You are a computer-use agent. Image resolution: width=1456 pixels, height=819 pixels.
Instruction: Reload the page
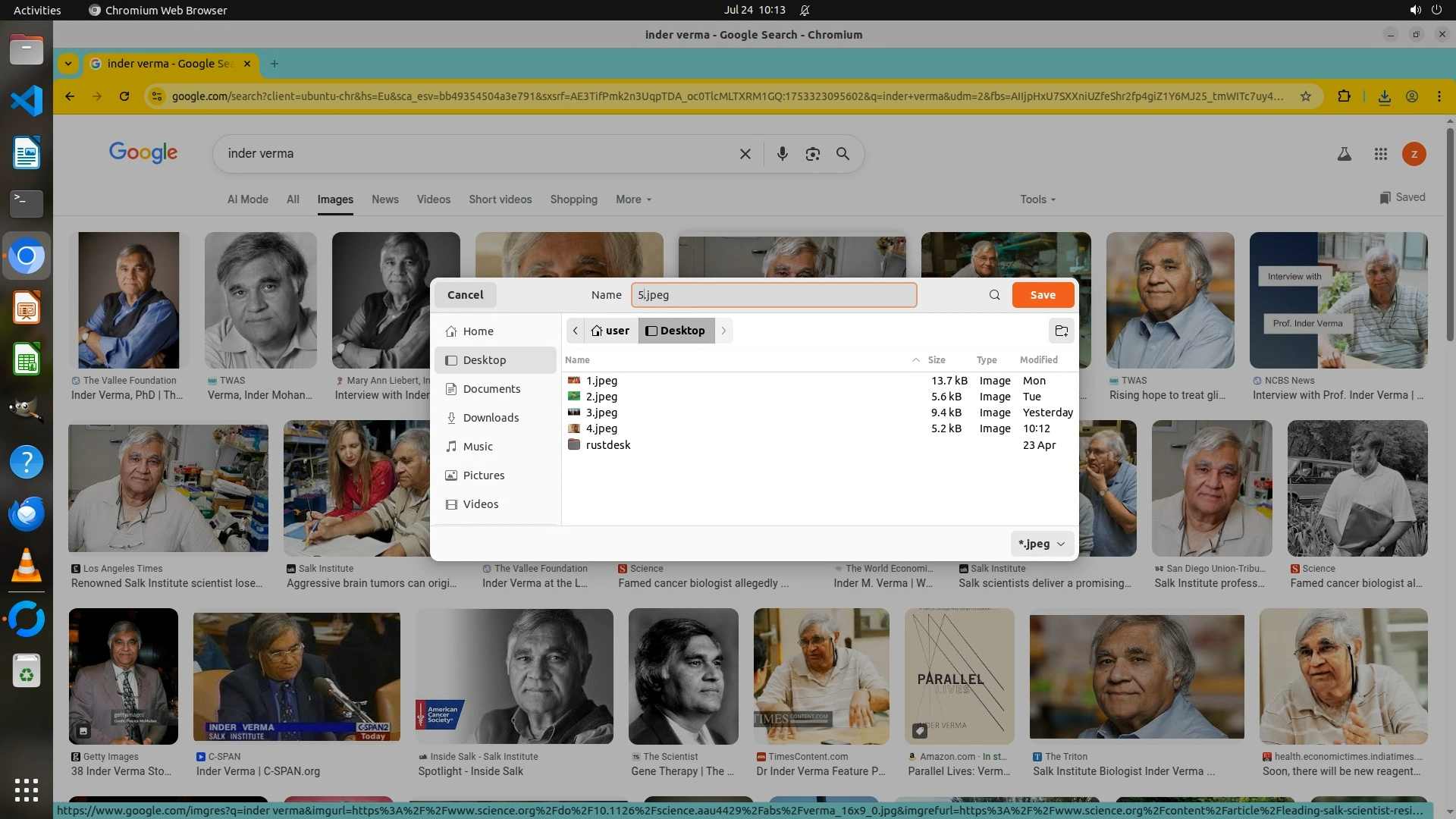coord(124,96)
